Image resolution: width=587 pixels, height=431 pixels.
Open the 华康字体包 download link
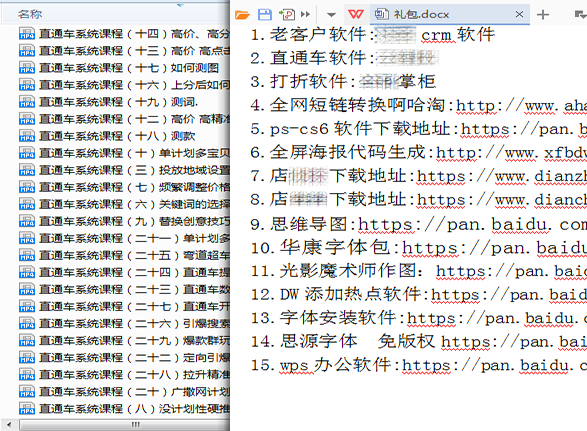495,248
